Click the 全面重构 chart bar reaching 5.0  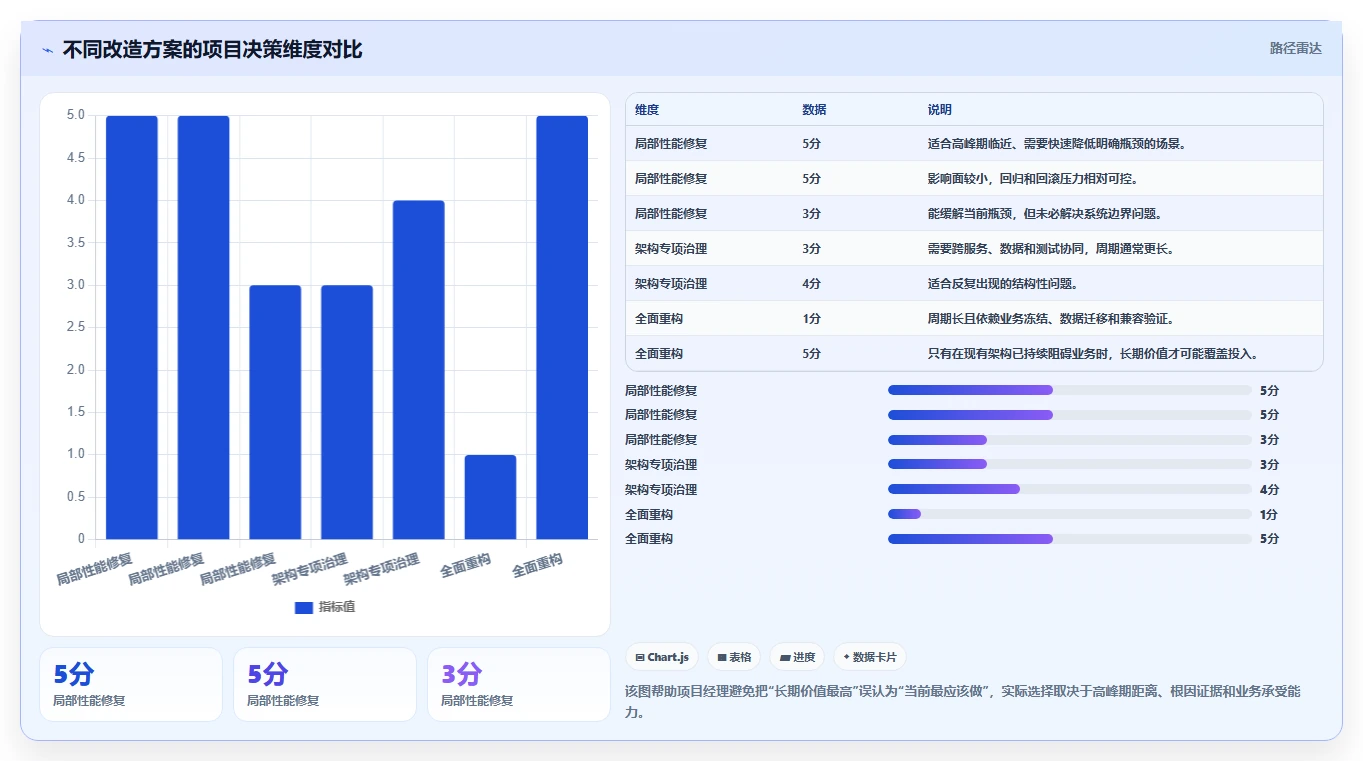562,328
